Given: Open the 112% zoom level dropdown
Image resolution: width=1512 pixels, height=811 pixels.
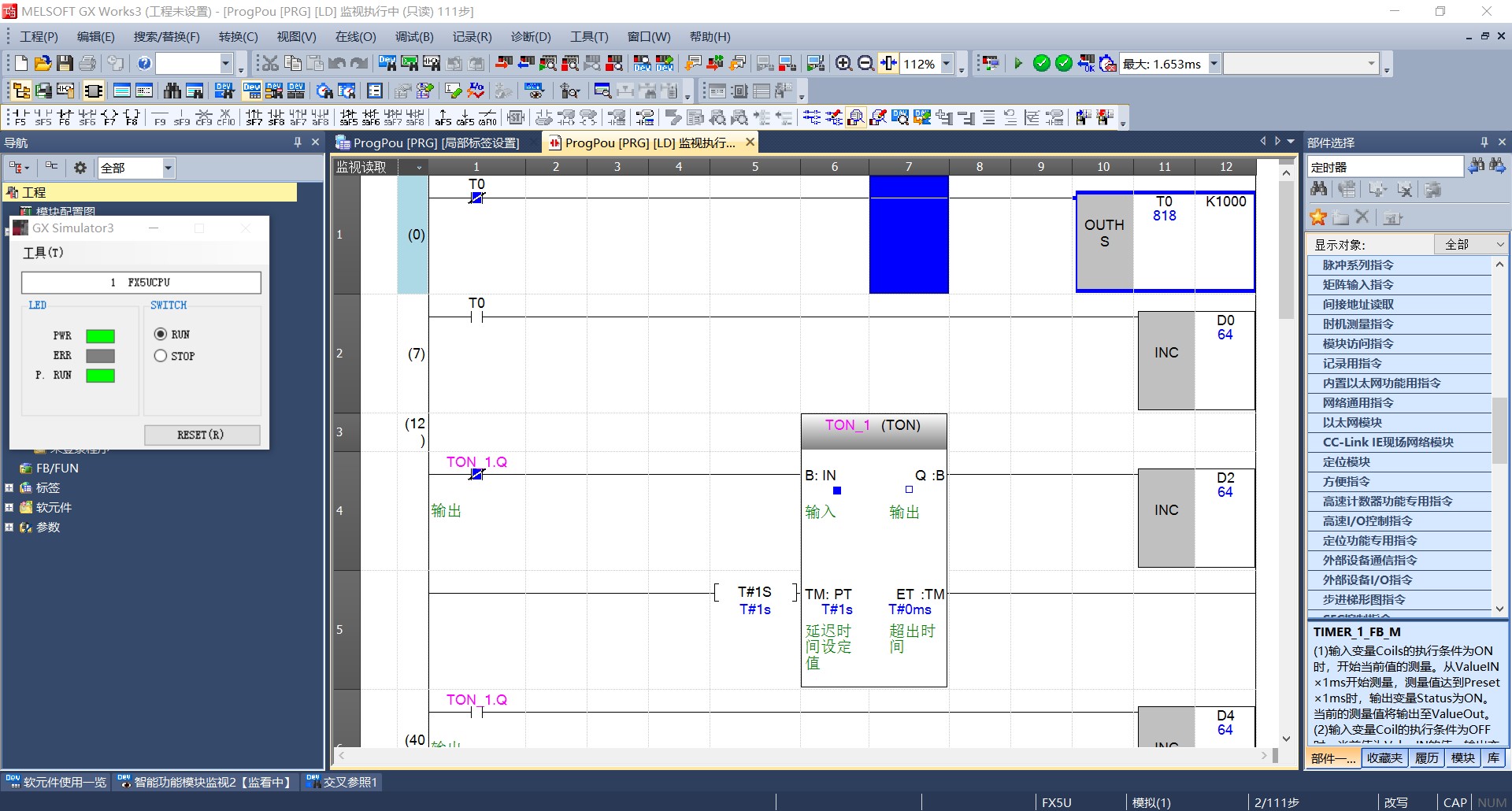Looking at the screenshot, I should tap(947, 64).
